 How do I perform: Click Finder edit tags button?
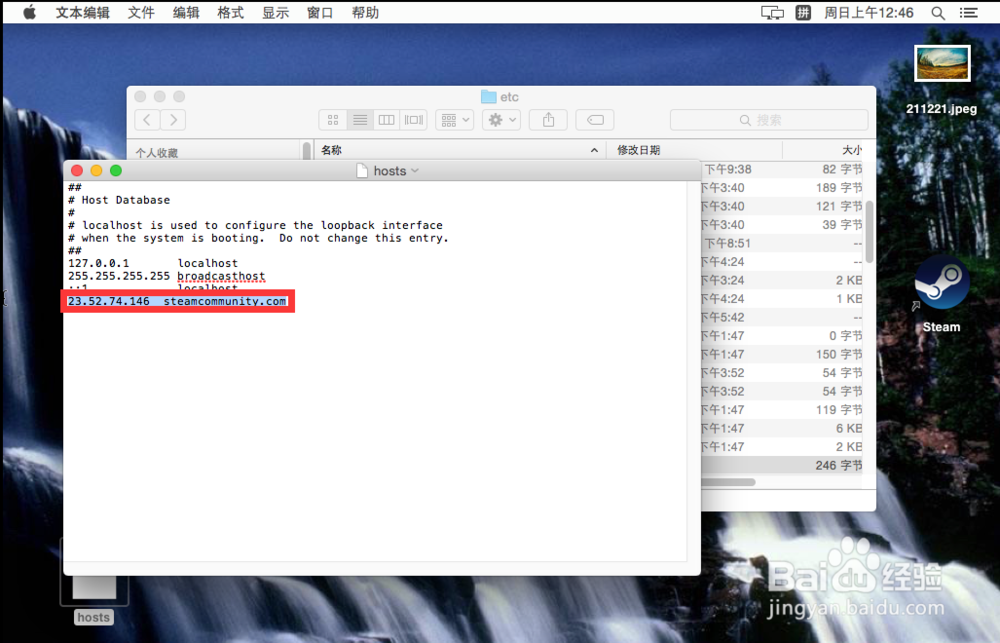(x=595, y=119)
